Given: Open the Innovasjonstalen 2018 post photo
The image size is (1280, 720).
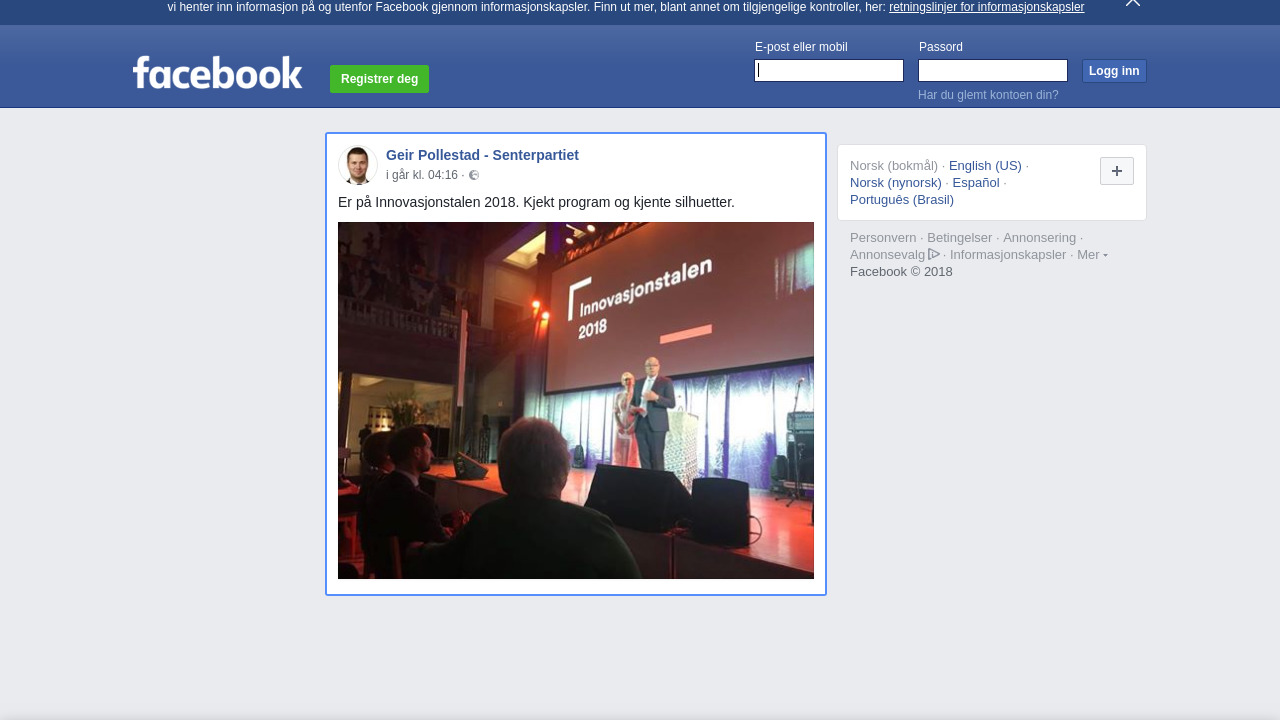Looking at the screenshot, I should 576,400.
